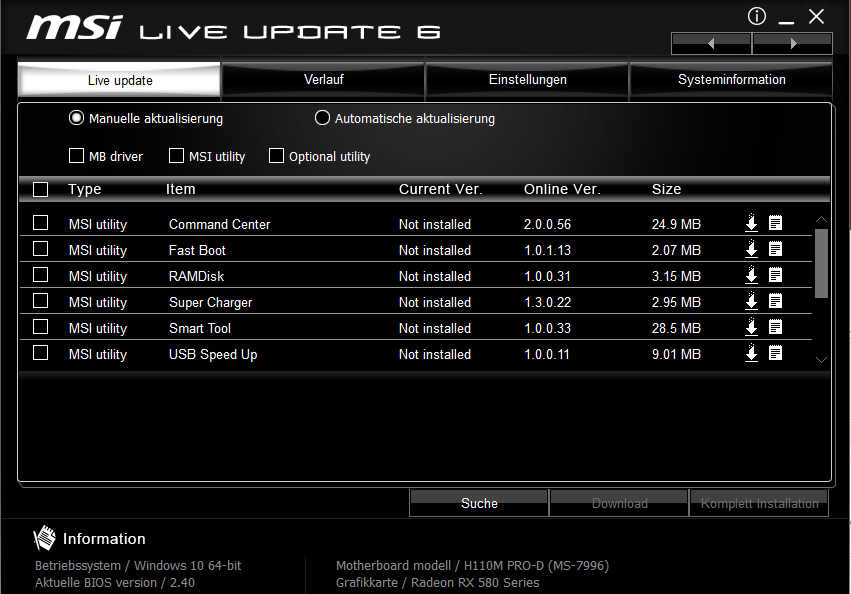Click the 28.5 MB size value

[x=676, y=328]
